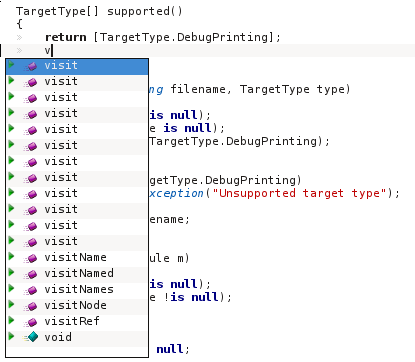Select the visitNames completion item
415x362 pixels.
click(77, 289)
